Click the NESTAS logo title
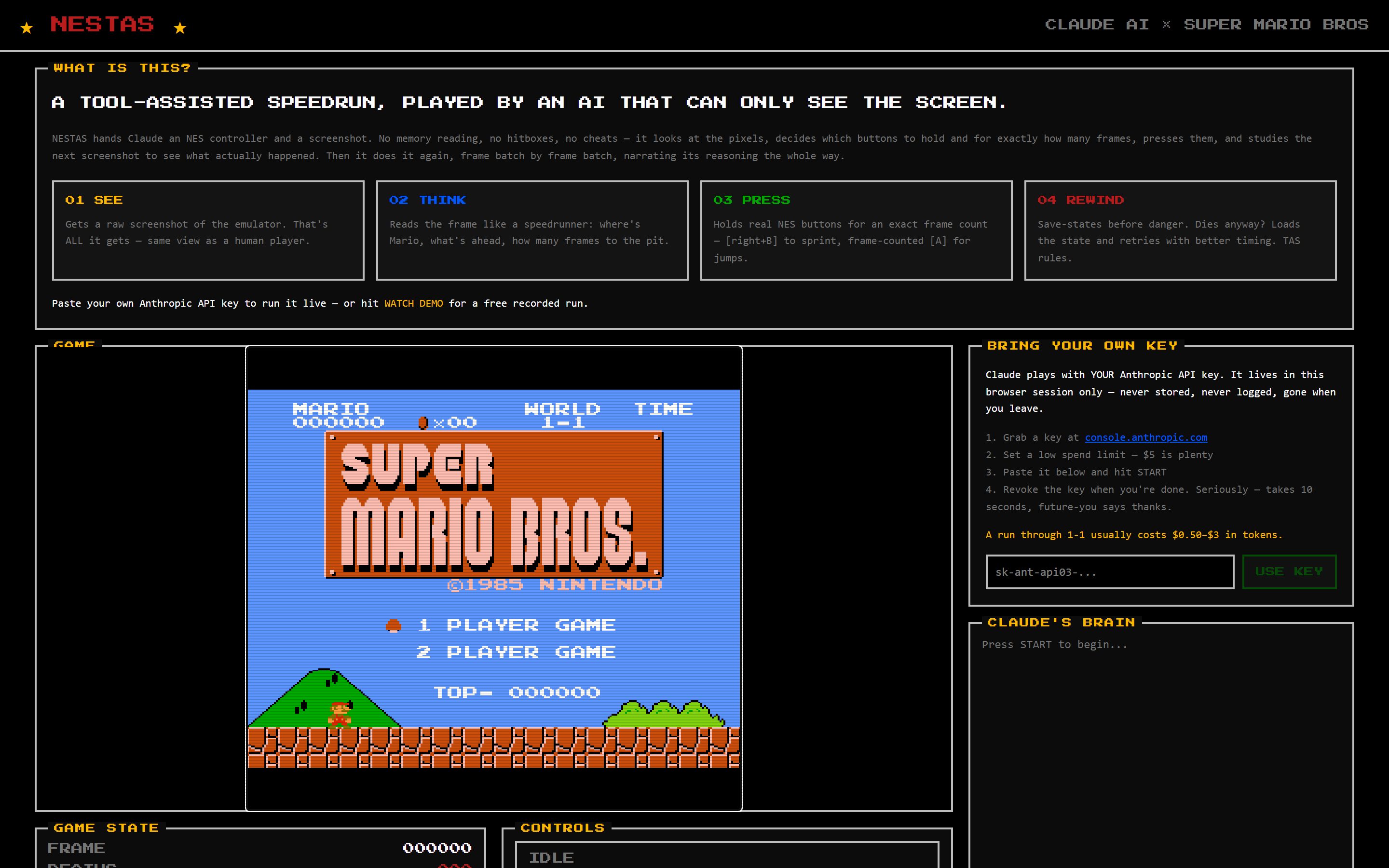The width and height of the screenshot is (1389, 868). point(102,24)
